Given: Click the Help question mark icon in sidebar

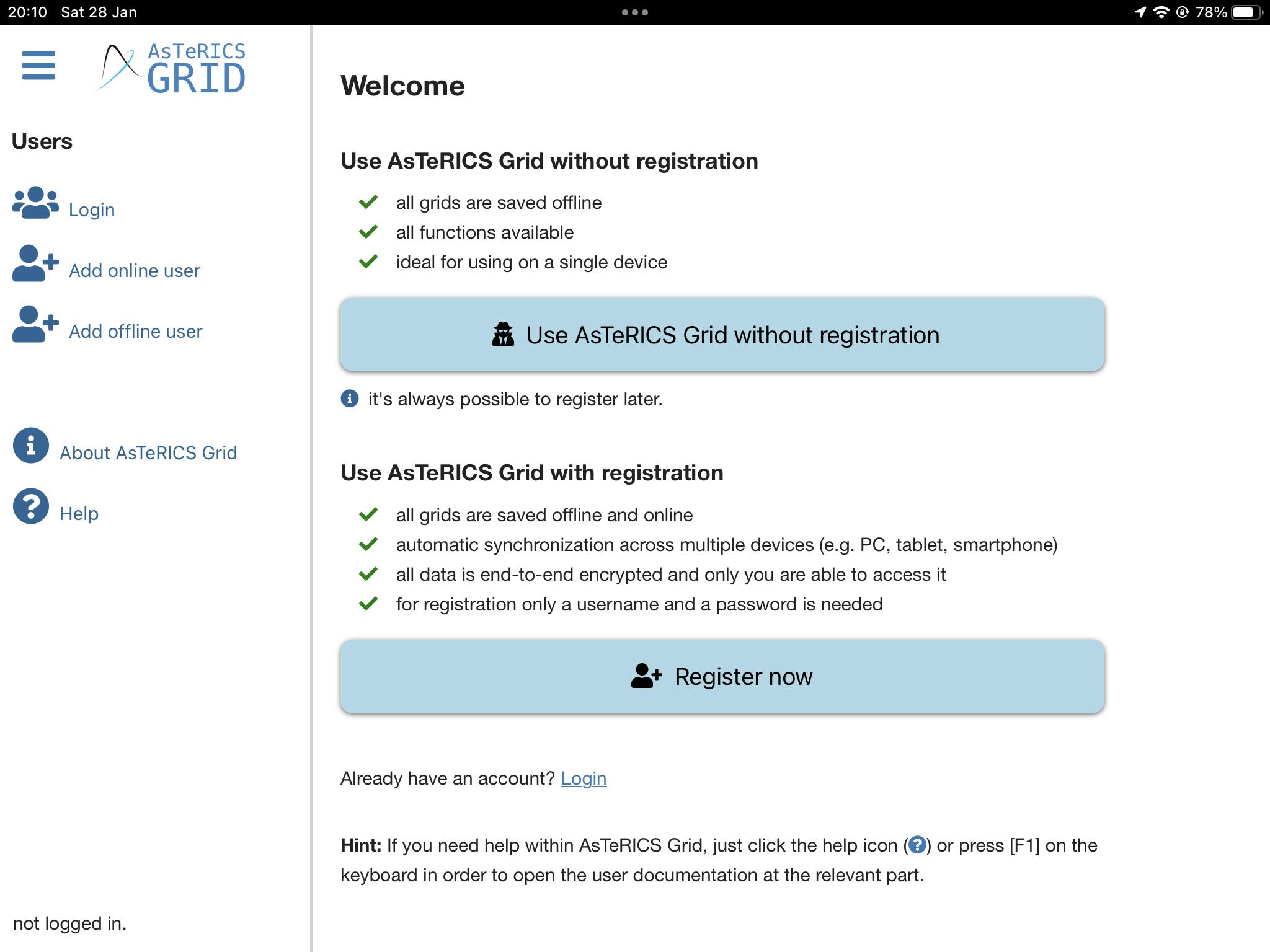Looking at the screenshot, I should coord(31,506).
